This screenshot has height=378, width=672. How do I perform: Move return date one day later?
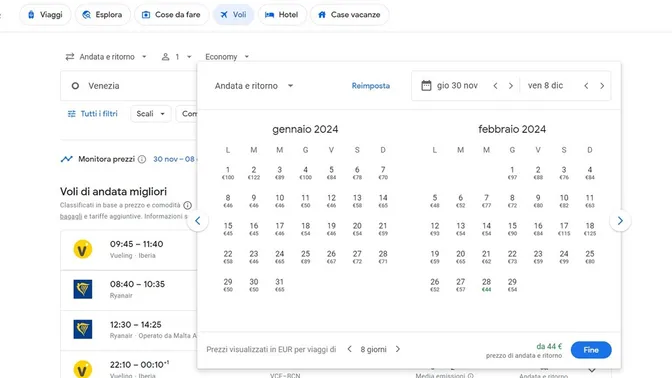pos(602,86)
